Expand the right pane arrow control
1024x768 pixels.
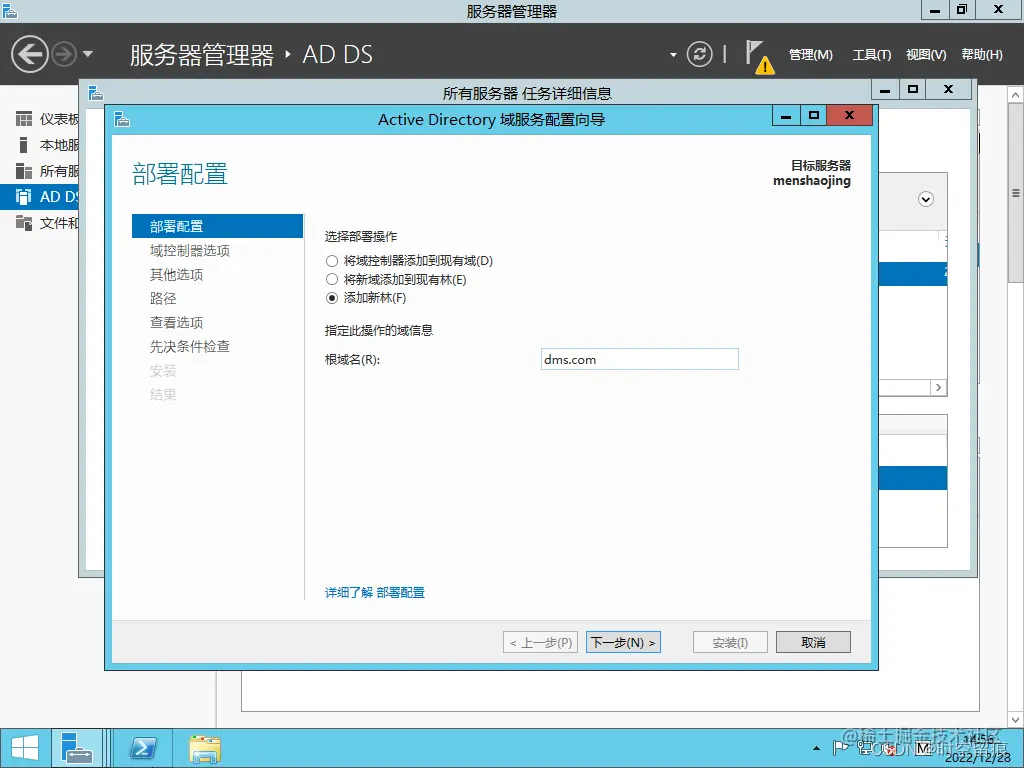(938, 387)
